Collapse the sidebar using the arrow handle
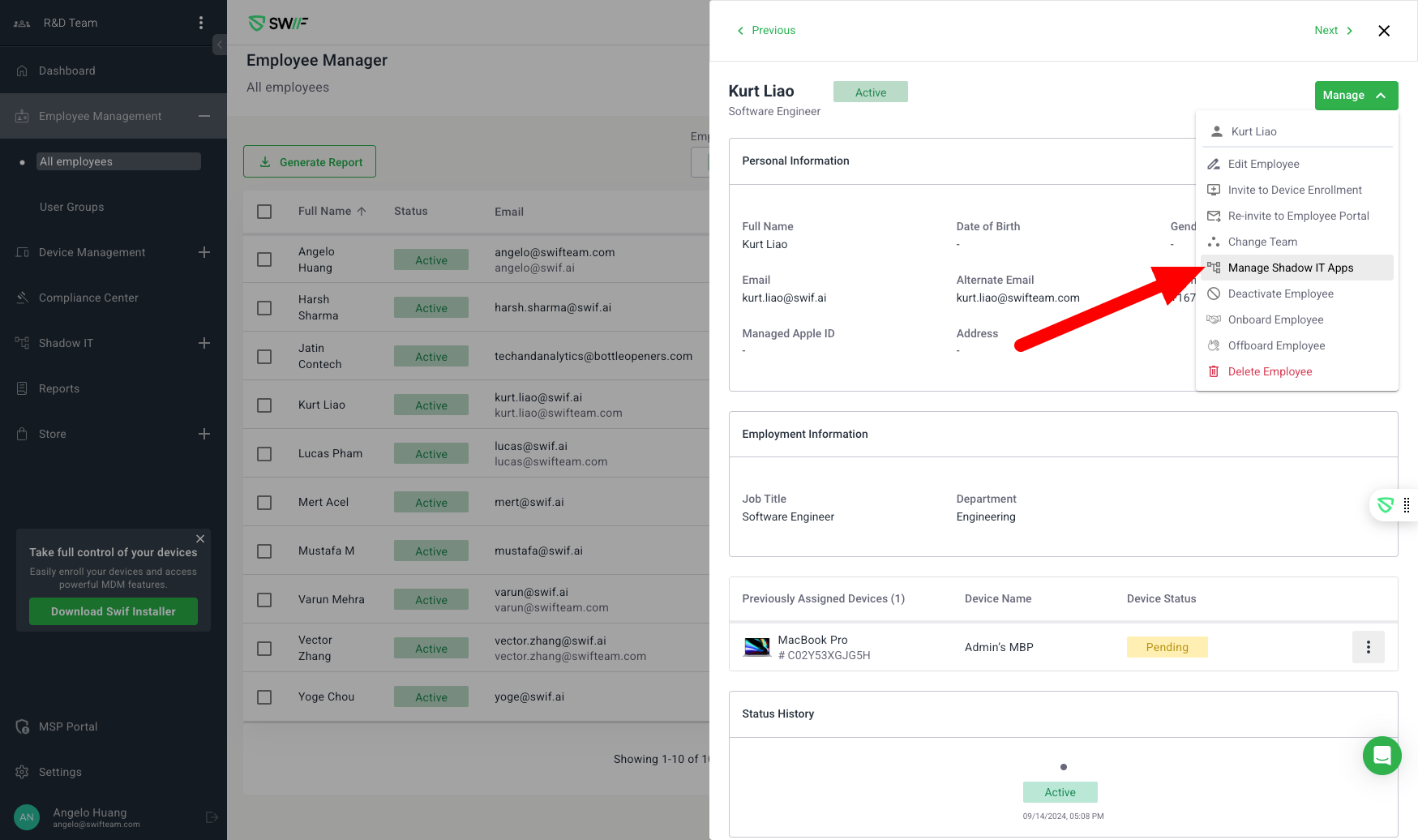This screenshot has height=840, width=1418. [220, 45]
